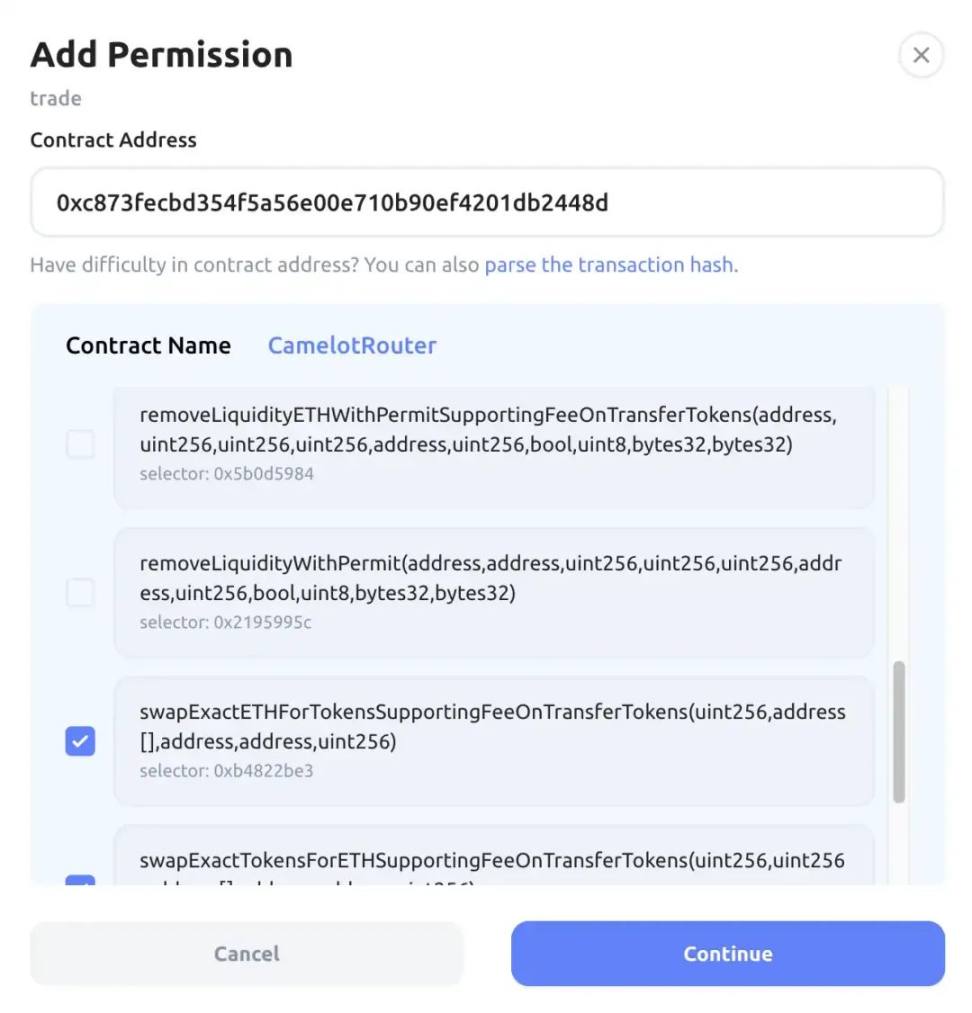Image resolution: width=972 pixels, height=1013 pixels.
Task: Select the removeLiquidityWithPermit function card
Action: pyautogui.click(x=494, y=592)
